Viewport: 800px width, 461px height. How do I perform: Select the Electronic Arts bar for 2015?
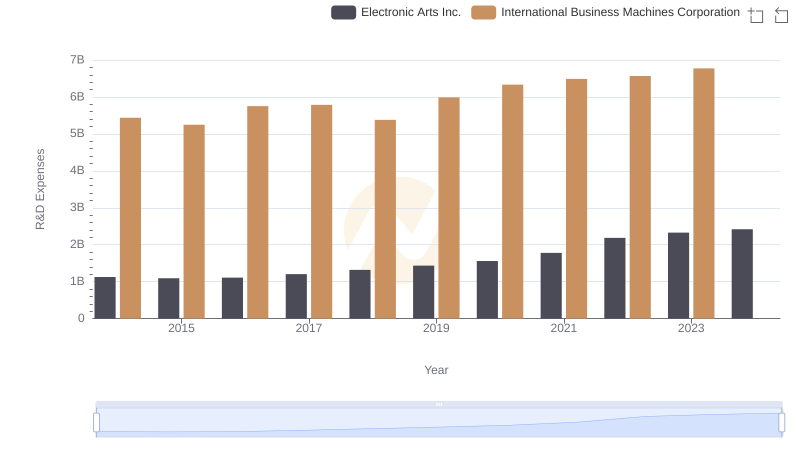pyautogui.click(x=168, y=298)
